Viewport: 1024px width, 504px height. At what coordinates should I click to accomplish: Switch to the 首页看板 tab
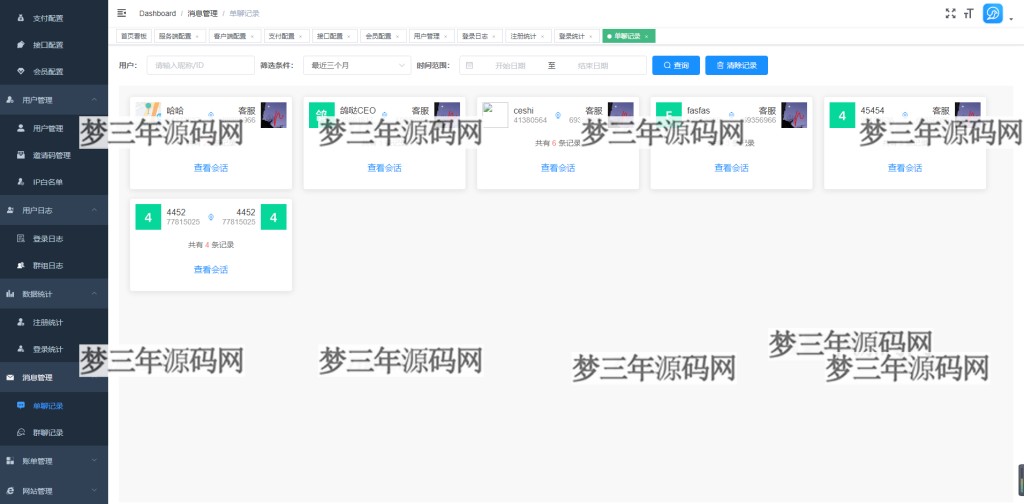point(134,37)
